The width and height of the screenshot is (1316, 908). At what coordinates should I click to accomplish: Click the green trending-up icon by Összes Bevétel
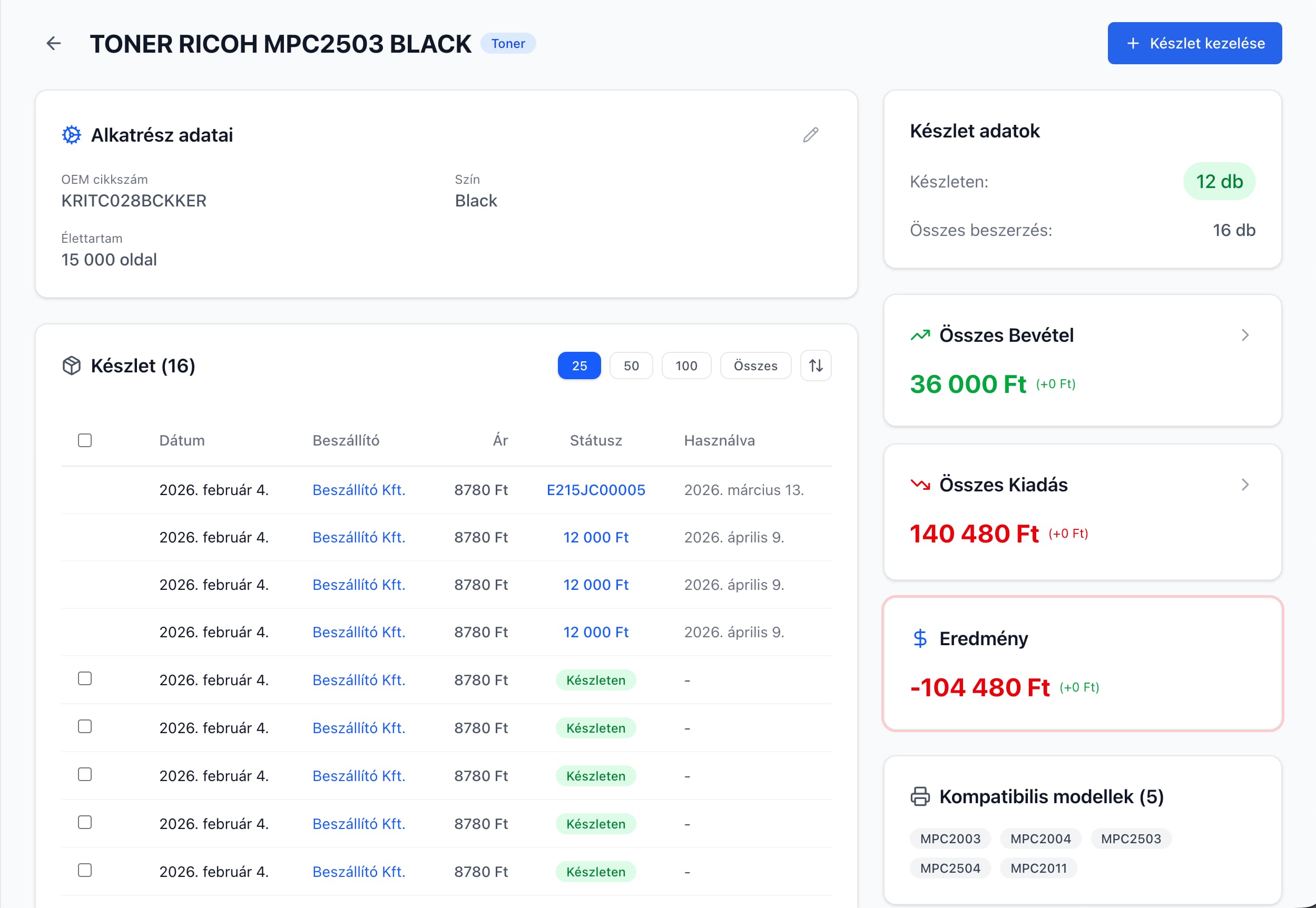(920, 335)
